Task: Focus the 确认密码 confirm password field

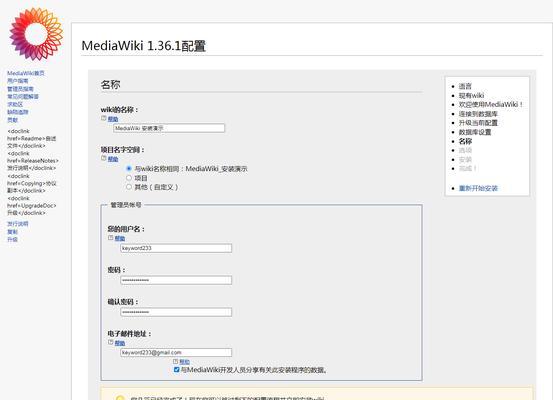Action: click(176, 312)
